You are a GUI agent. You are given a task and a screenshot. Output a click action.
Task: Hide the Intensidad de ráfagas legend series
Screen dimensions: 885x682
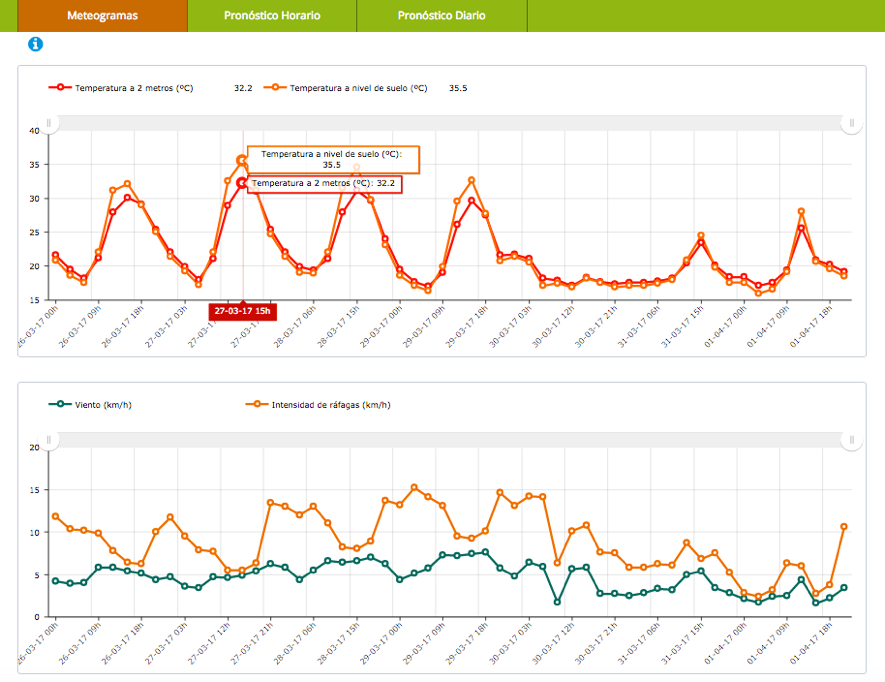pyautogui.click(x=318, y=405)
